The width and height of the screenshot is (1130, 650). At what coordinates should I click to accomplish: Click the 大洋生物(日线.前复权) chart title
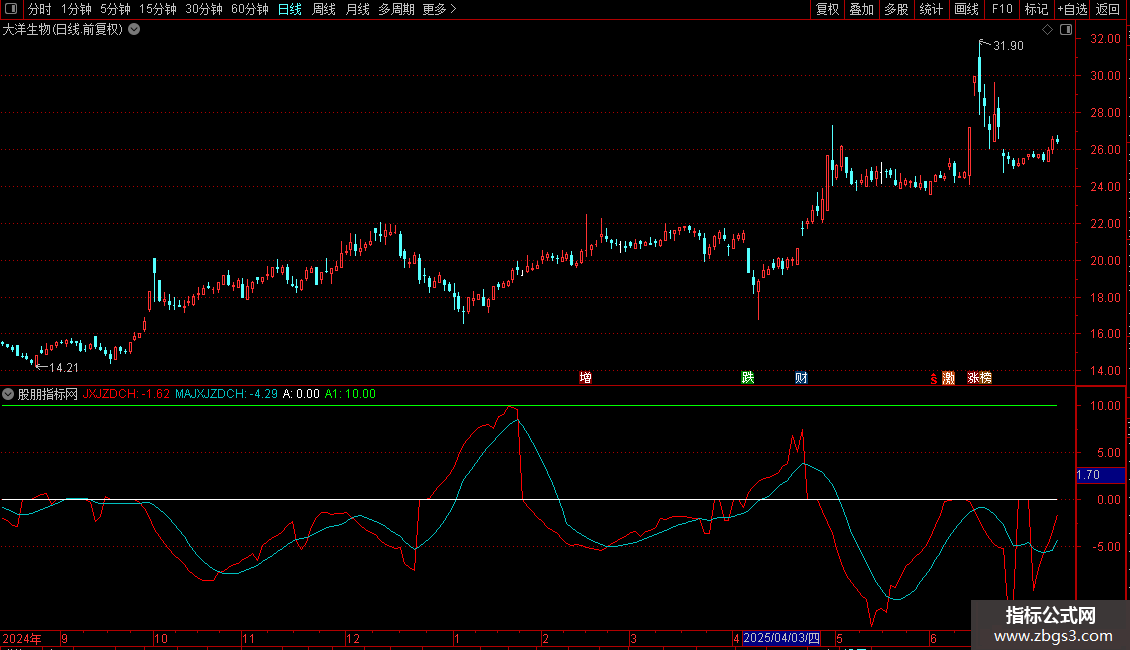point(63,30)
